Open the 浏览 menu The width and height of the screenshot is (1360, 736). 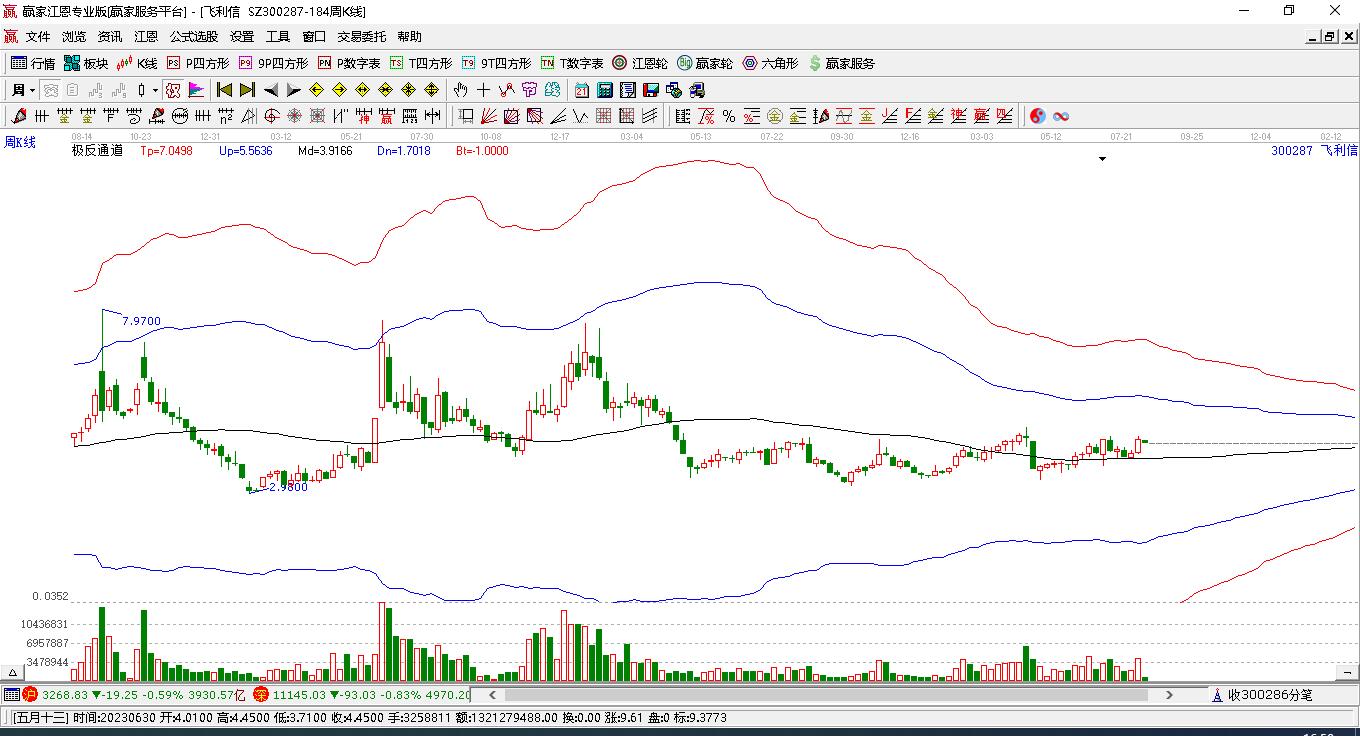pos(74,37)
